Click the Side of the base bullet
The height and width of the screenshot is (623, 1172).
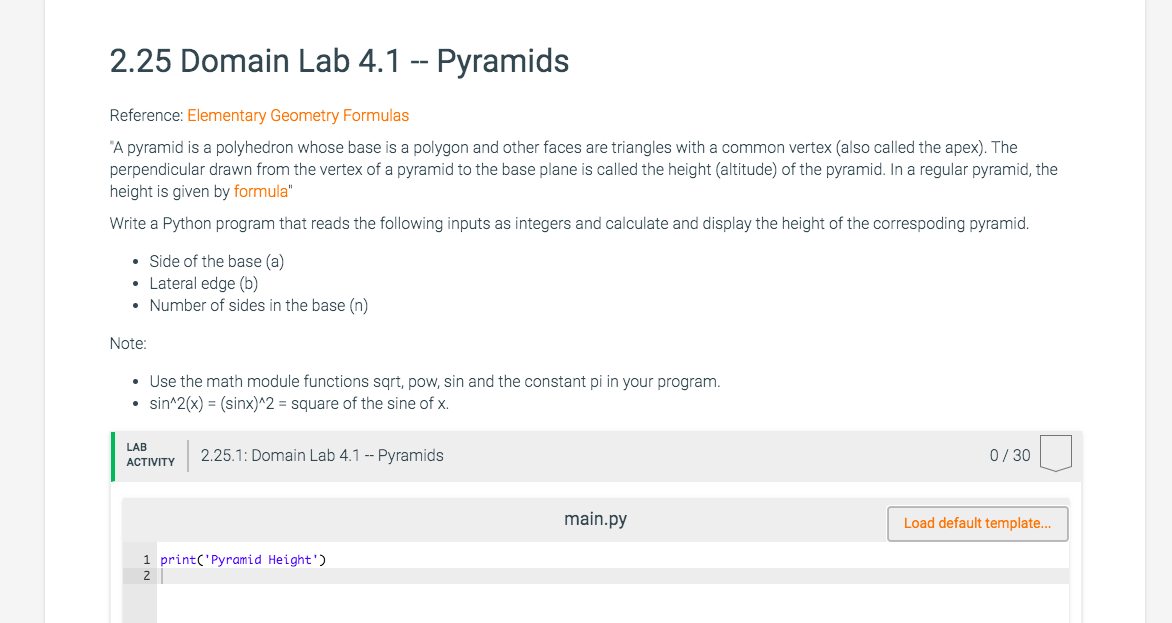pyautogui.click(x=217, y=261)
